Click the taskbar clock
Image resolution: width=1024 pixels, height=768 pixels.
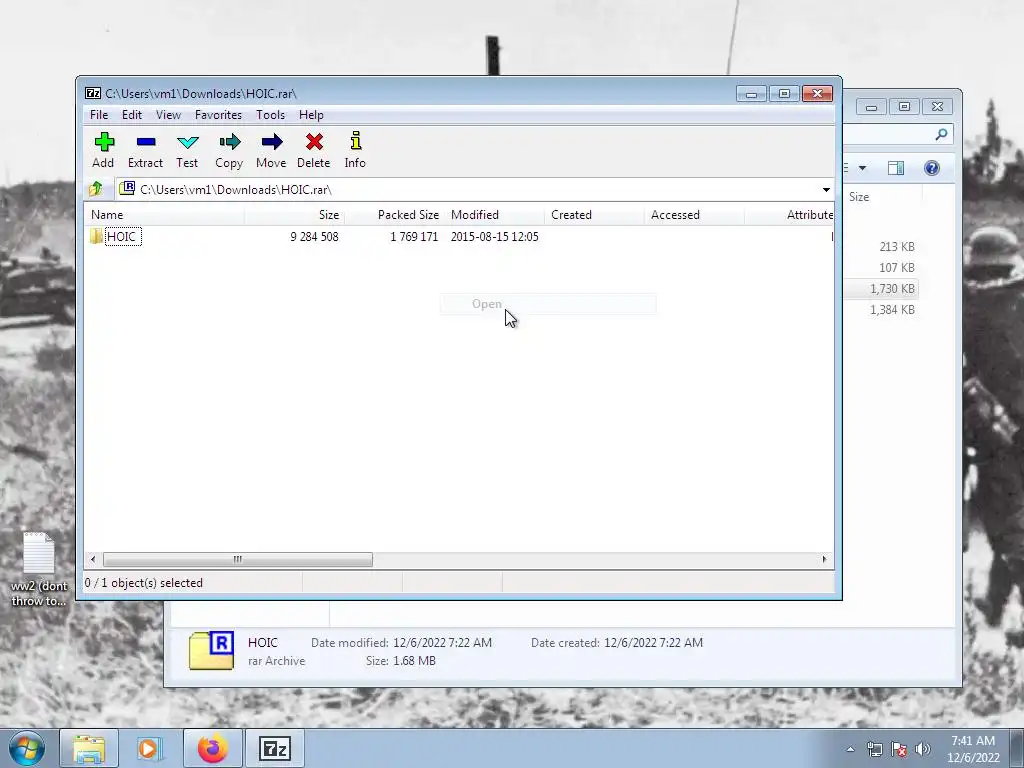pyautogui.click(x=973, y=749)
